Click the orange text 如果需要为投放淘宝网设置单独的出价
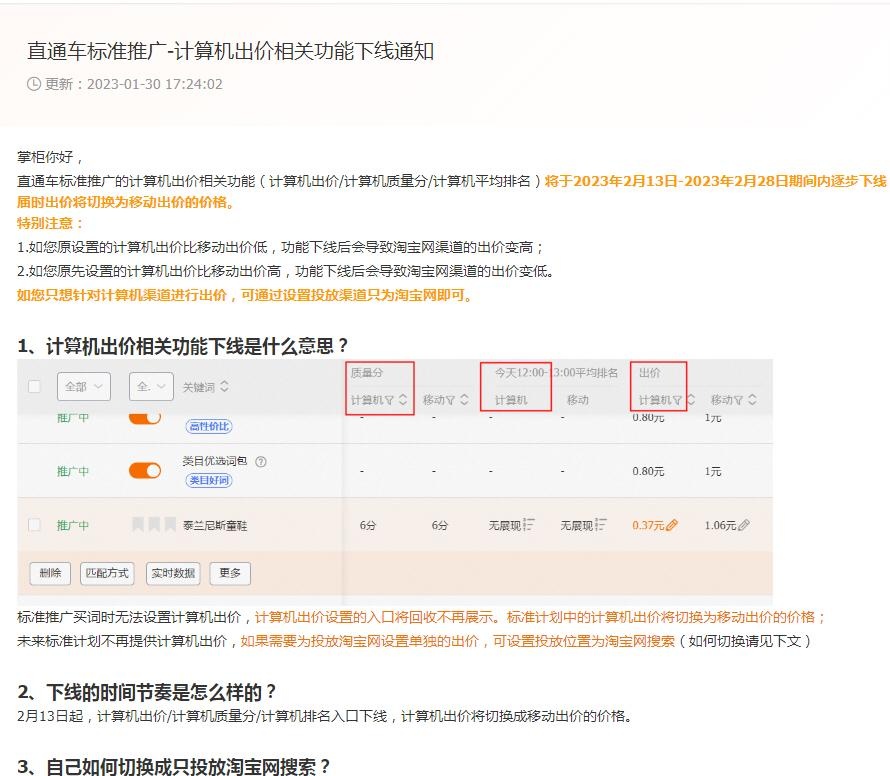Screen dimensions: 890x776 tap(360, 641)
